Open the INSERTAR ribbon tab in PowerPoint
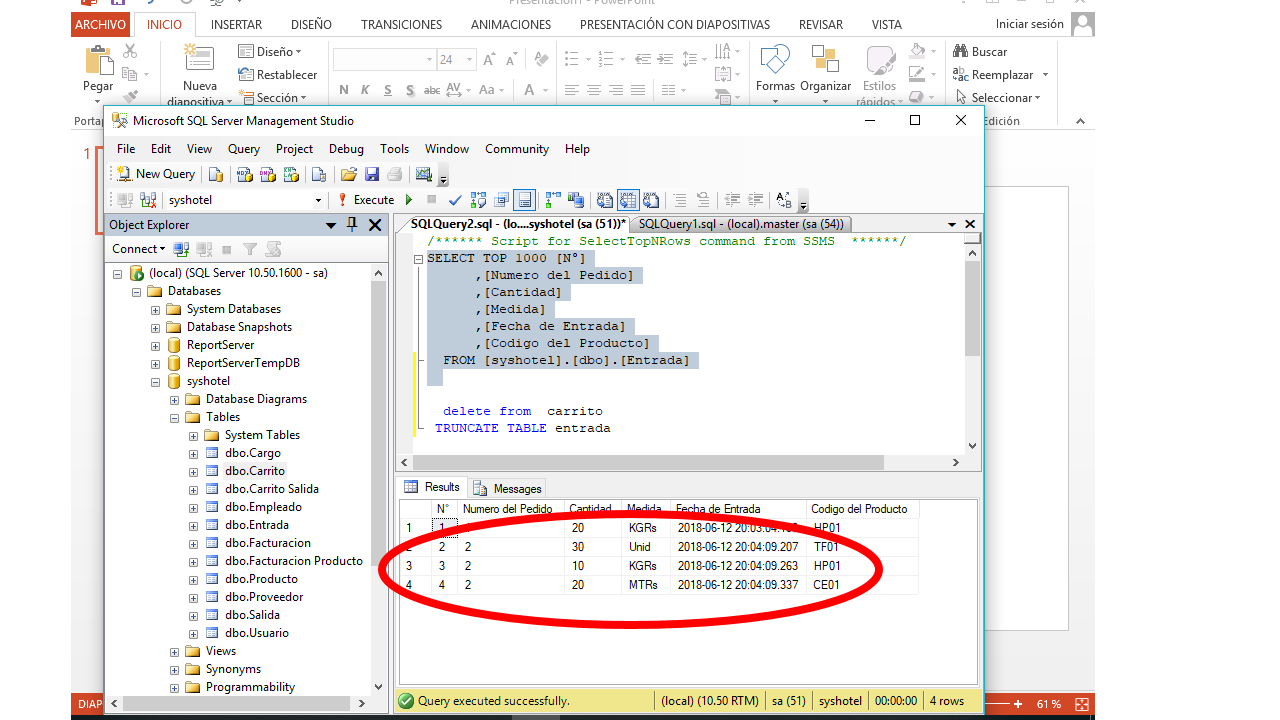1280x720 pixels. [x=237, y=24]
